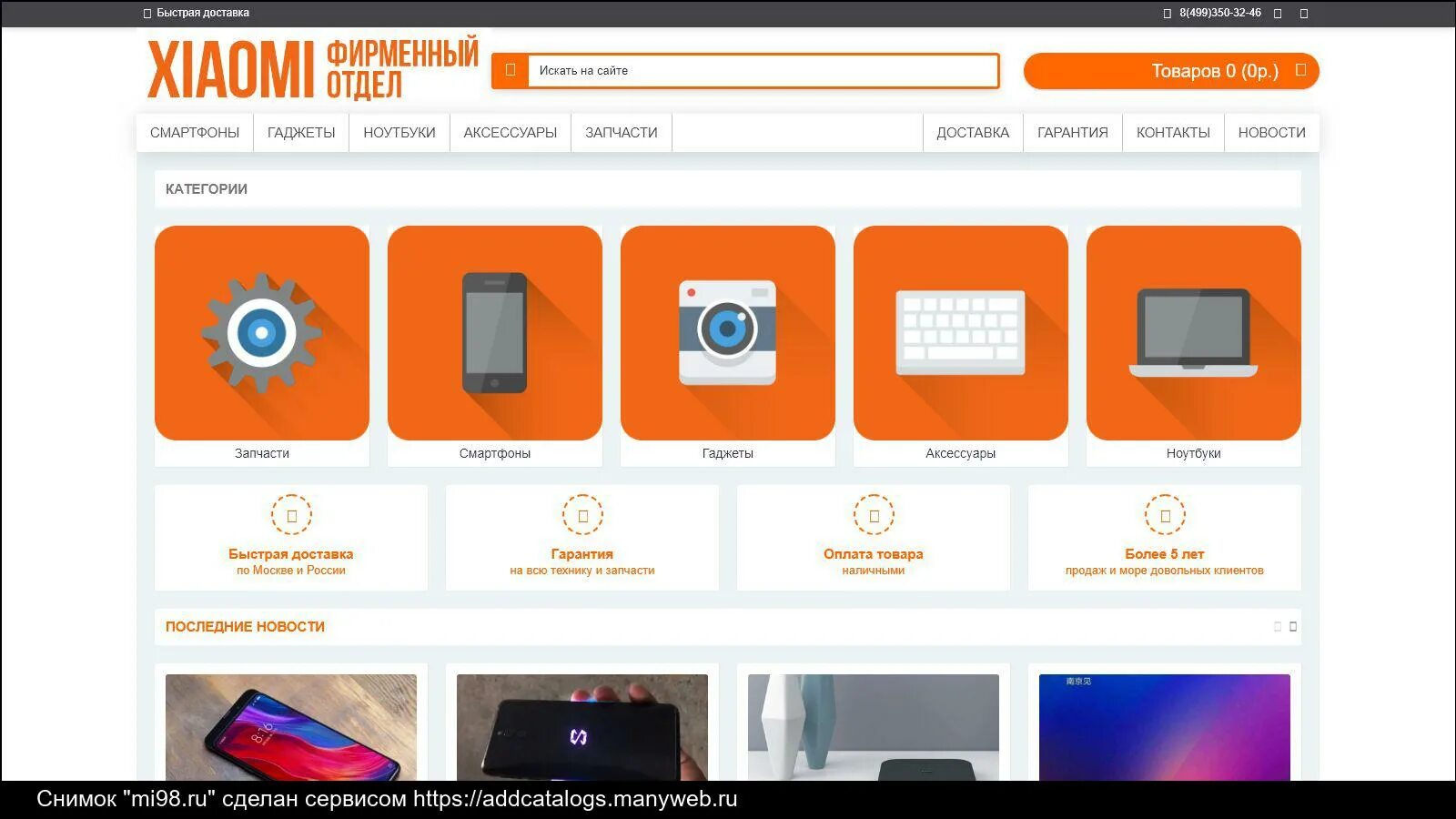Show previous news with left arrow
Screen dimensions: 1456x819
(x=1278, y=626)
